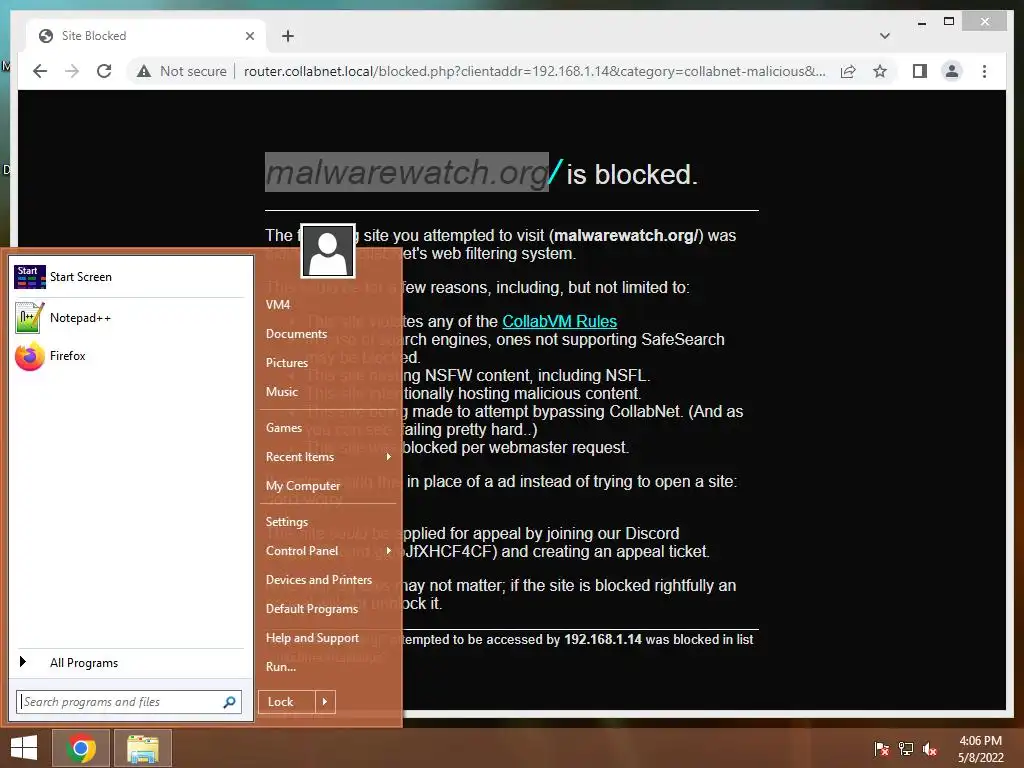The width and height of the screenshot is (1024, 768).
Task: Open the tab search chevron
Action: [885, 36]
